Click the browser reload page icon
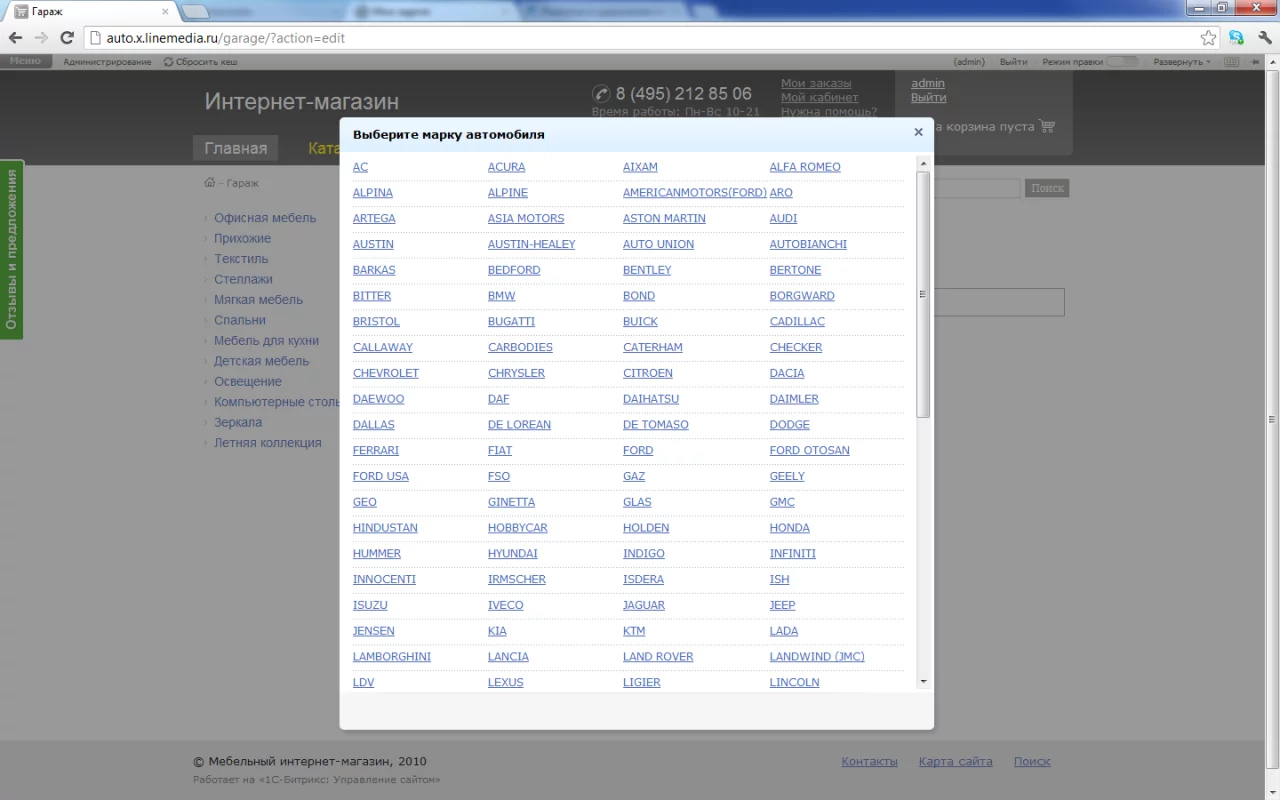1280x800 pixels. [67, 38]
